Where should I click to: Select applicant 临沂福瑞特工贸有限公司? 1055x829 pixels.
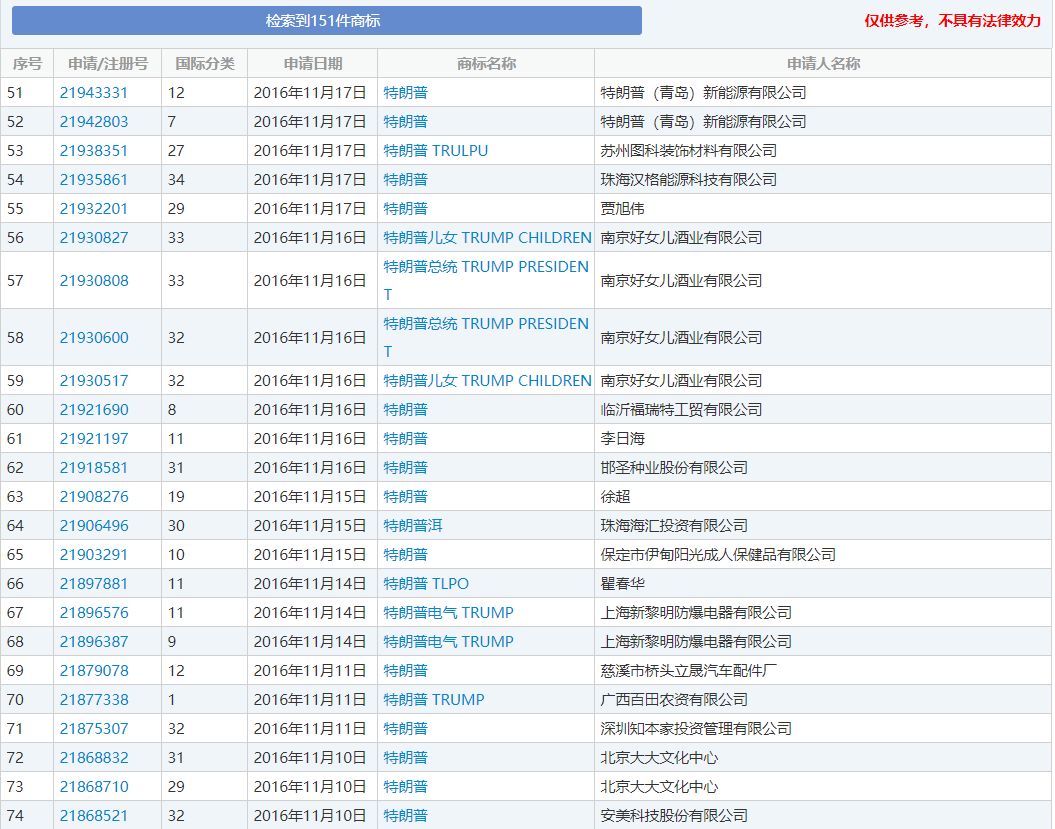click(681, 409)
